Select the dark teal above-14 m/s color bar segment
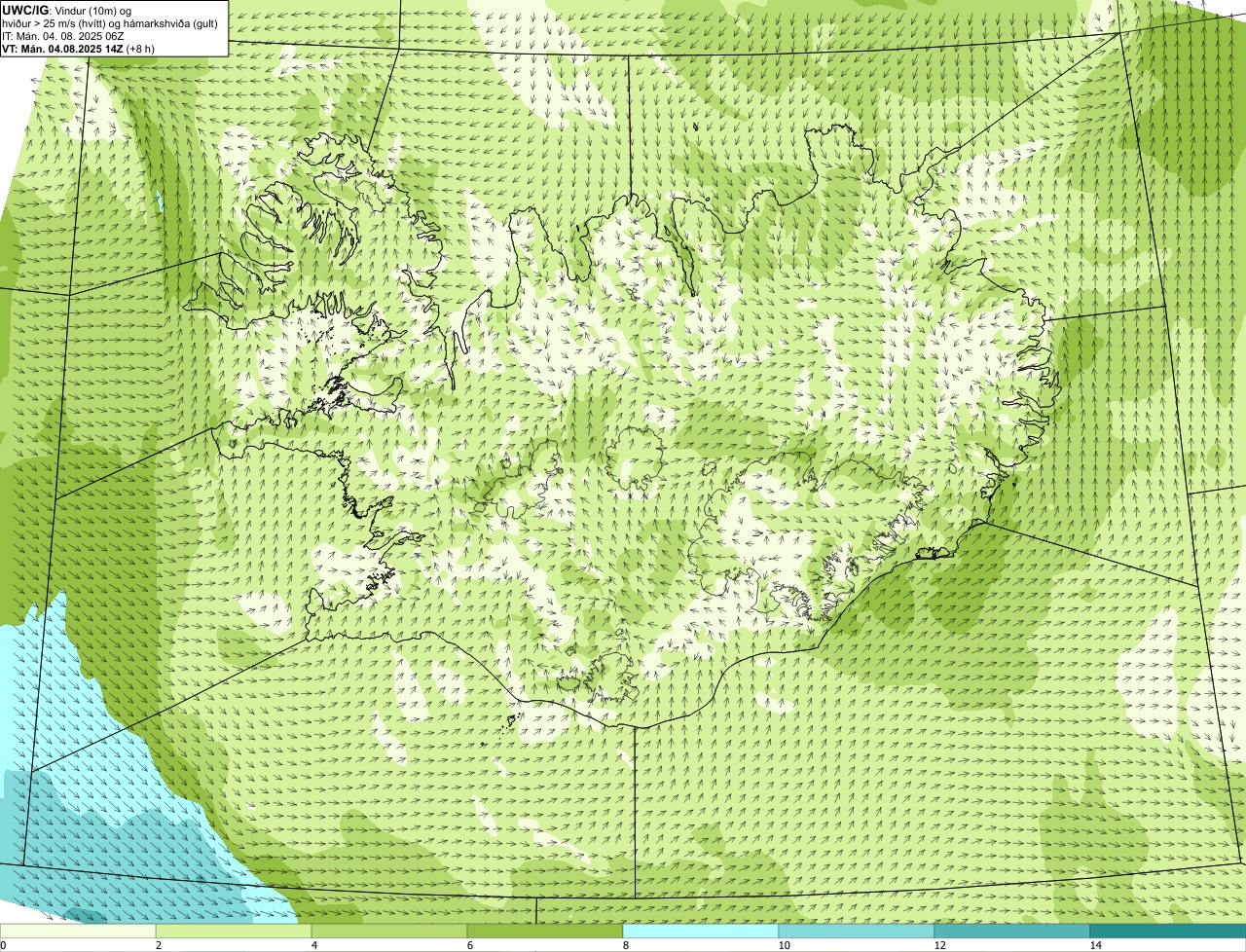The width and height of the screenshot is (1246, 952). (1168, 931)
